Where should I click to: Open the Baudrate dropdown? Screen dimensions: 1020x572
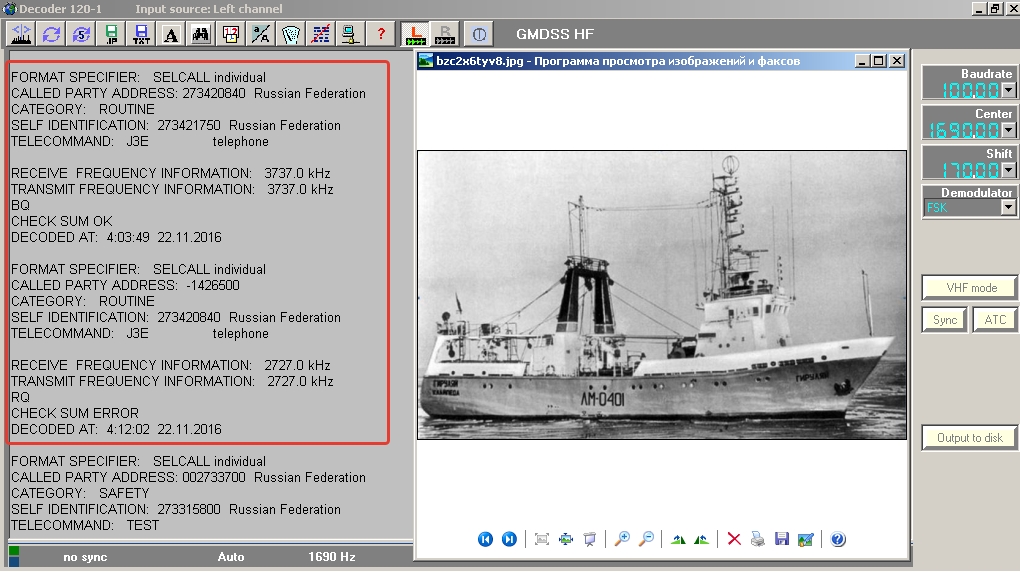(1008, 90)
